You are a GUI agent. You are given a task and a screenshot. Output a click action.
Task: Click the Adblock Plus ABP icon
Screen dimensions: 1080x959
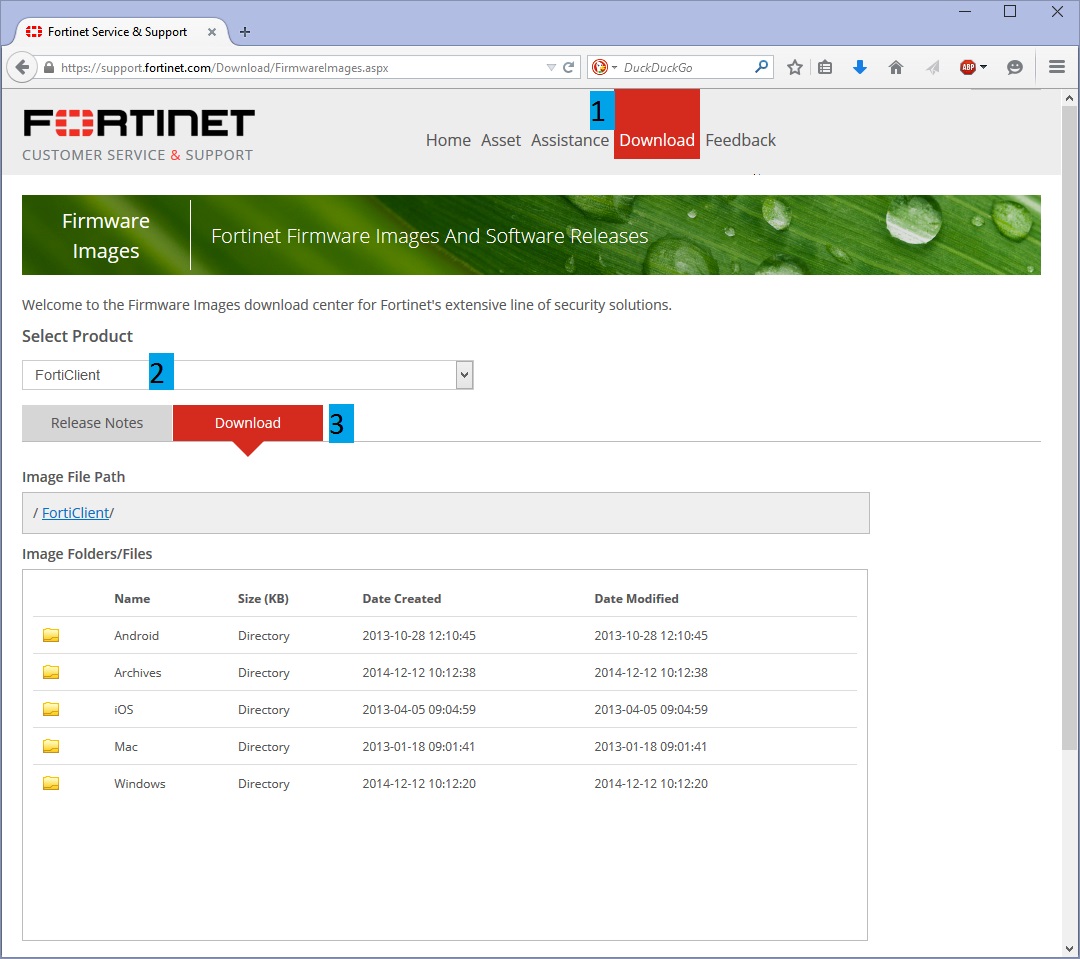(x=968, y=67)
